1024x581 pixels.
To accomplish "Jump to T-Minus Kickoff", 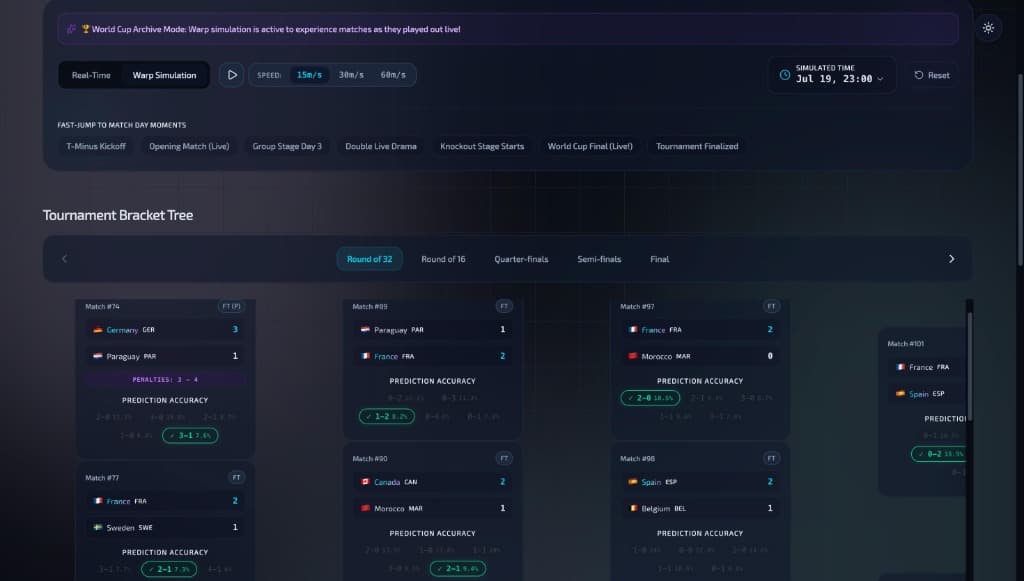I will [x=96, y=146].
